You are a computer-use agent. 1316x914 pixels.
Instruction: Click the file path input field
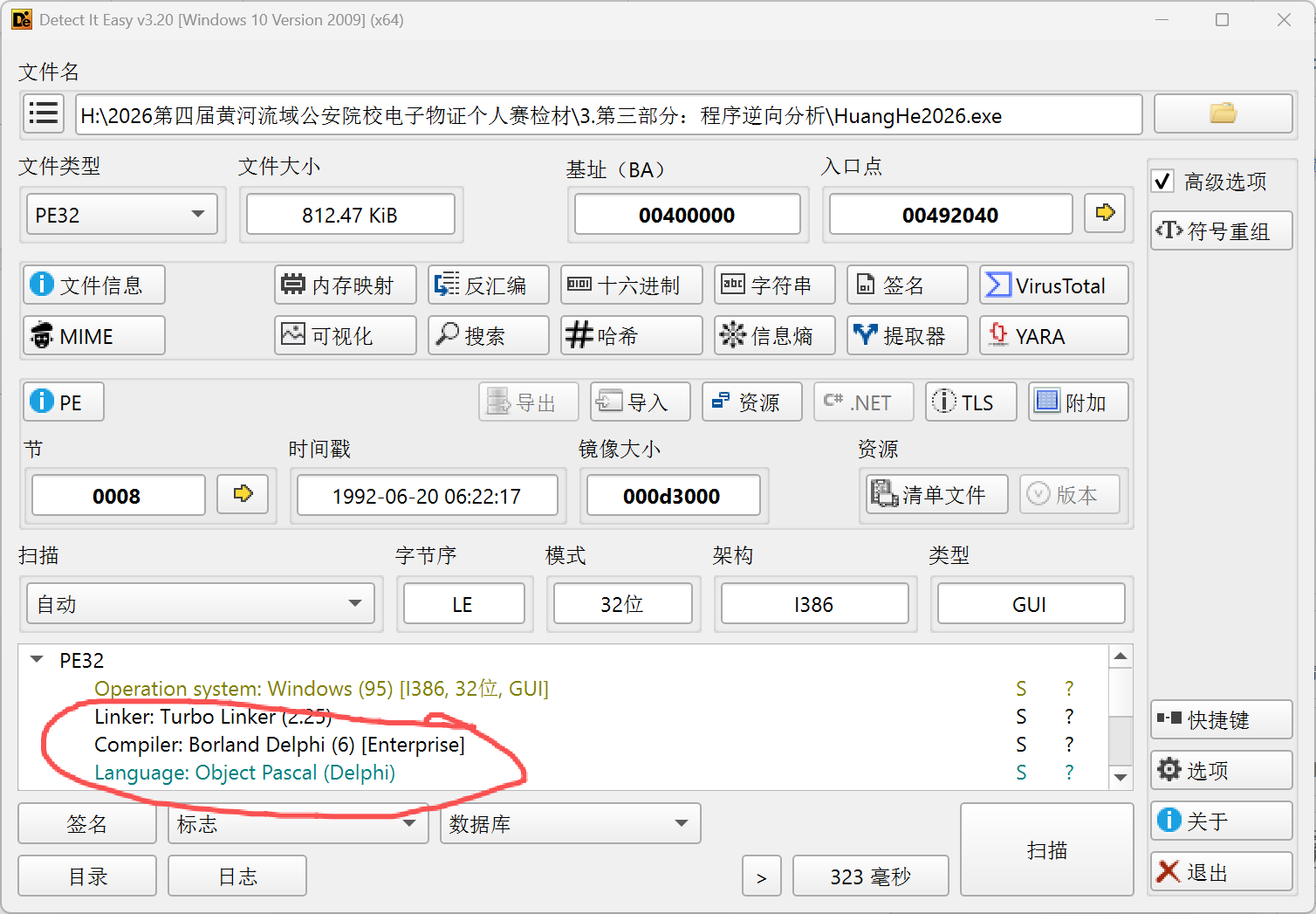pos(609,114)
